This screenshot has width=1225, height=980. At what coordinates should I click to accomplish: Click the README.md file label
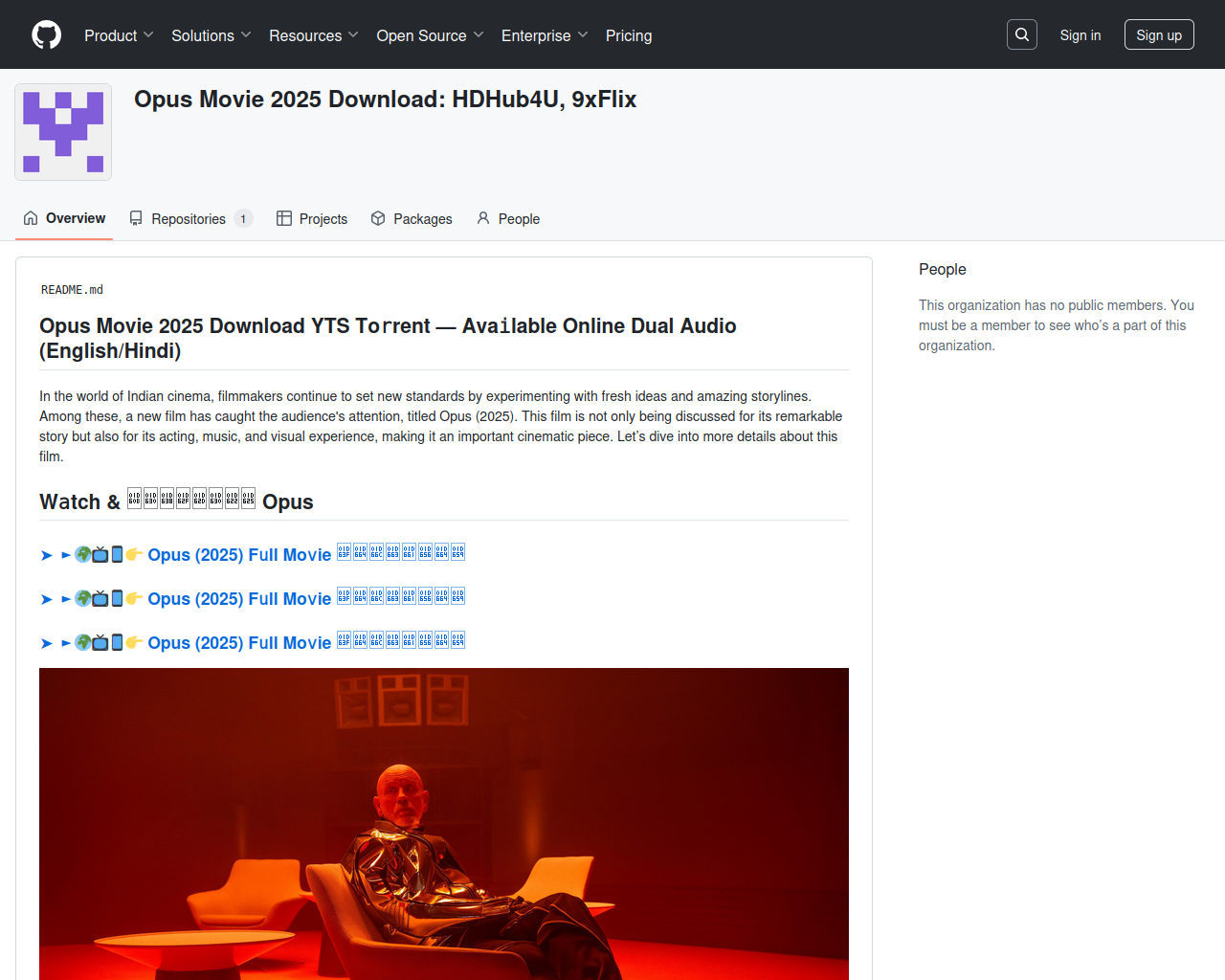72,290
